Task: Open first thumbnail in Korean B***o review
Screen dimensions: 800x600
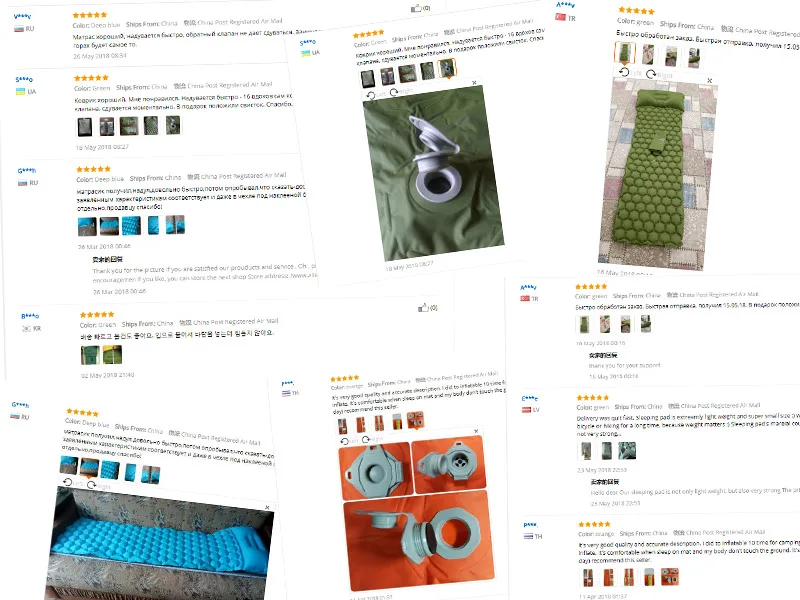Action: click(90, 355)
